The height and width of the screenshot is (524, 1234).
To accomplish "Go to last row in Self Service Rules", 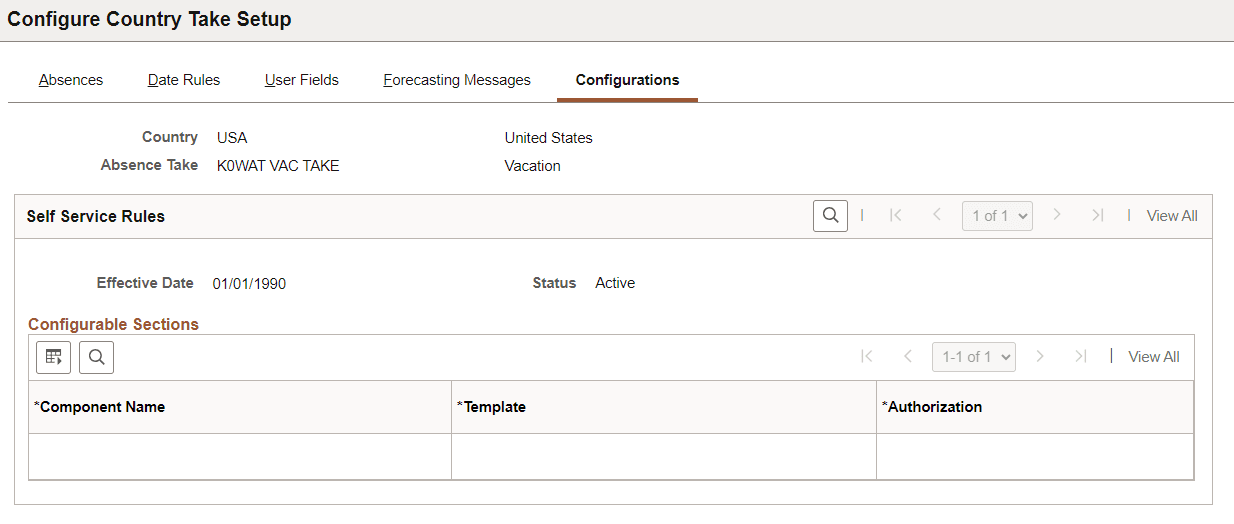I will point(1098,216).
